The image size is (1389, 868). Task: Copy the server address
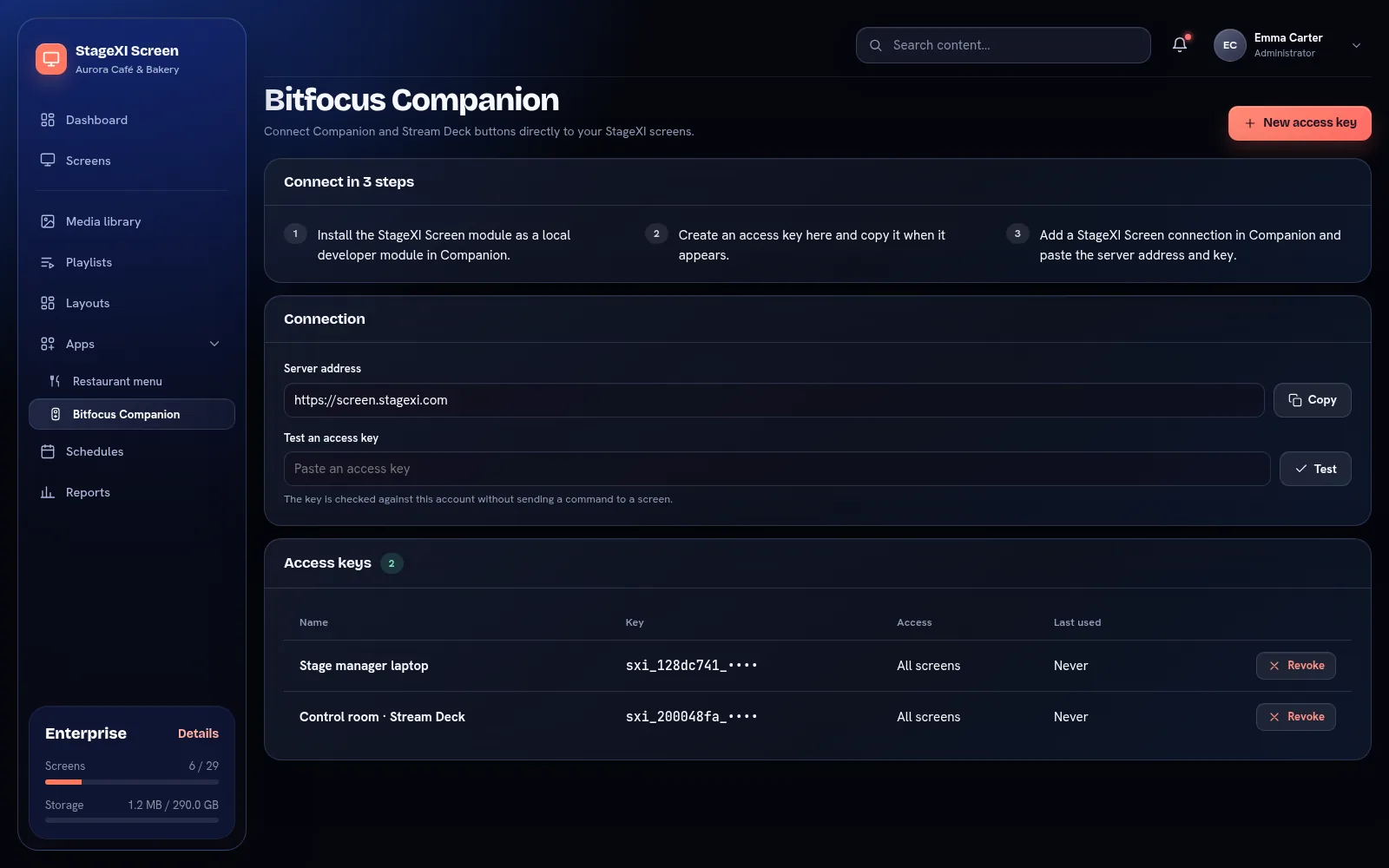click(x=1313, y=400)
